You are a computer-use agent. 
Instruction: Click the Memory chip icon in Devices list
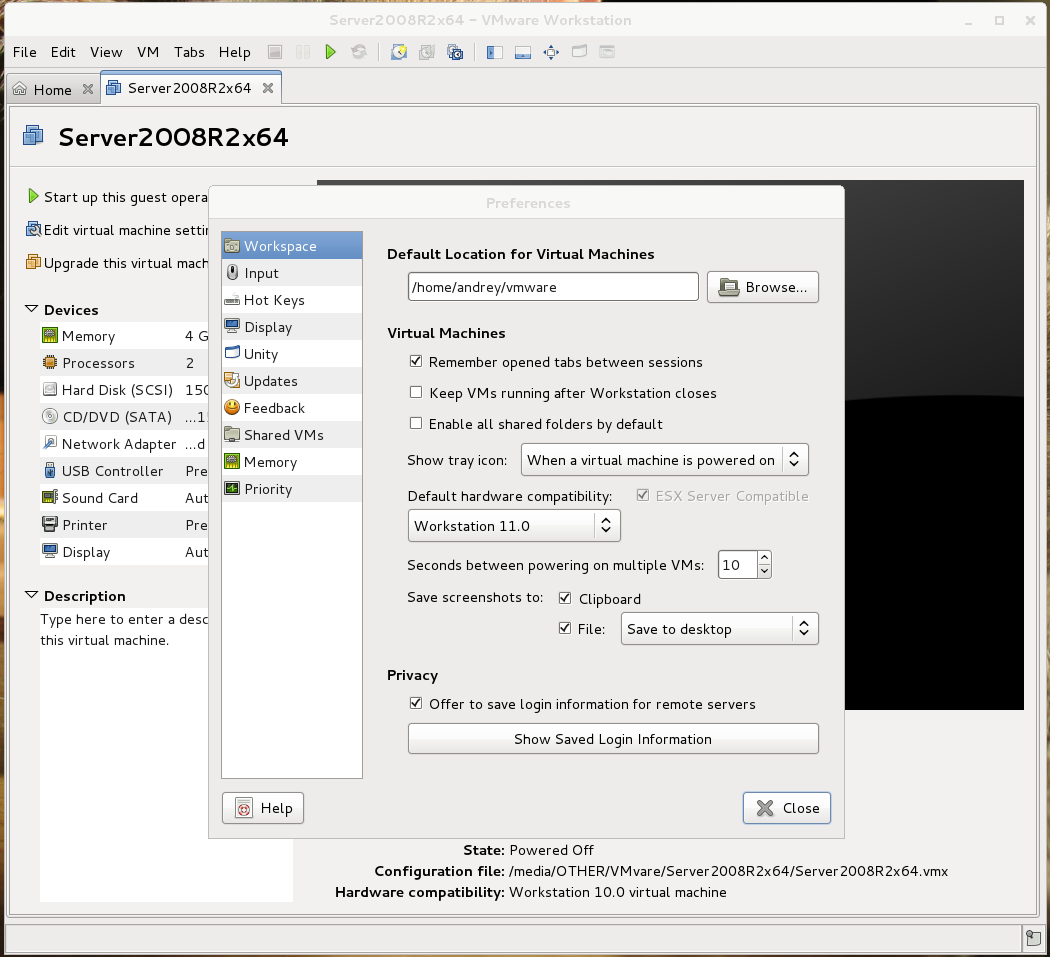click(x=50, y=336)
